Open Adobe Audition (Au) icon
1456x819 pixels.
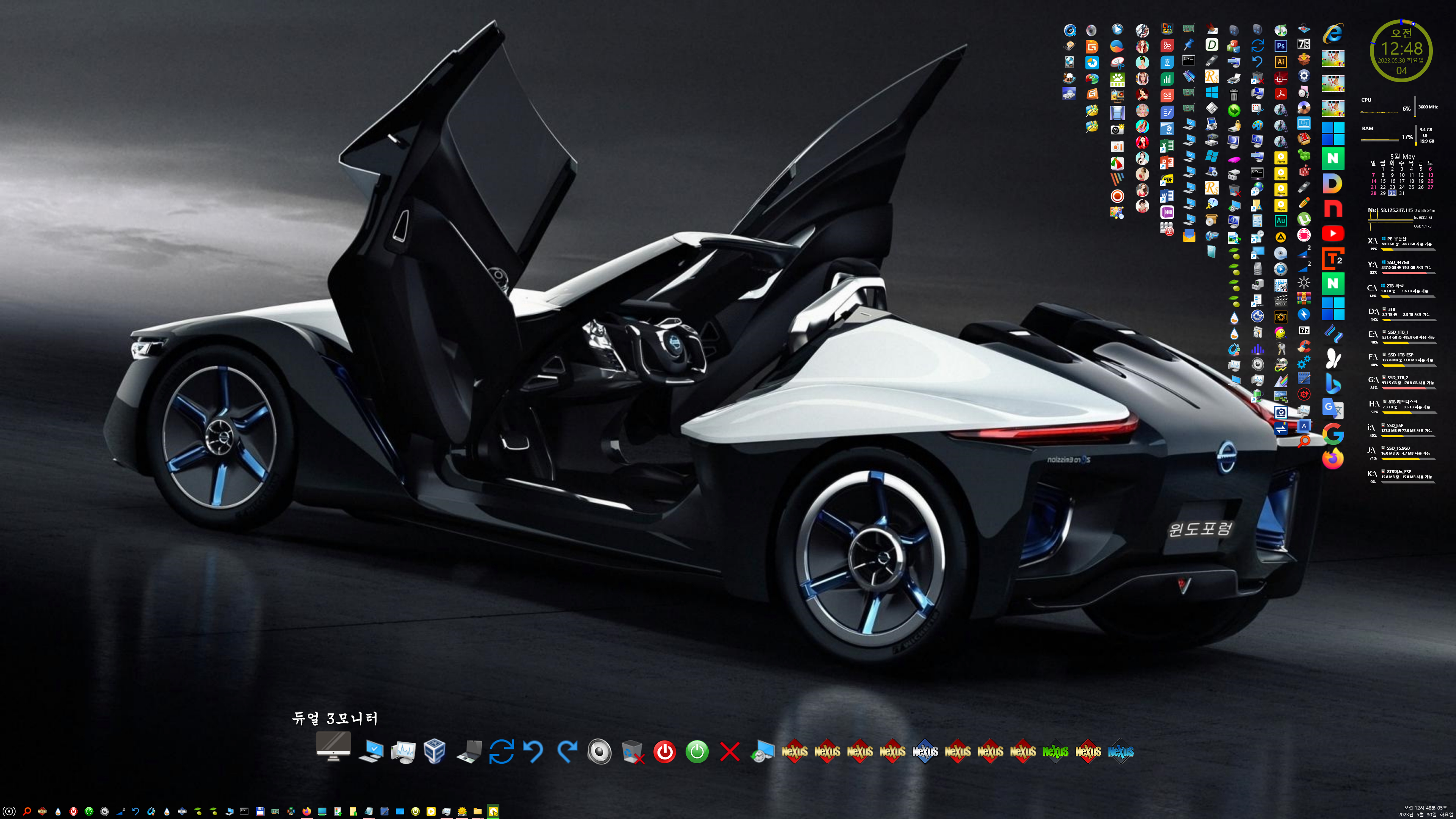pyautogui.click(x=1281, y=221)
